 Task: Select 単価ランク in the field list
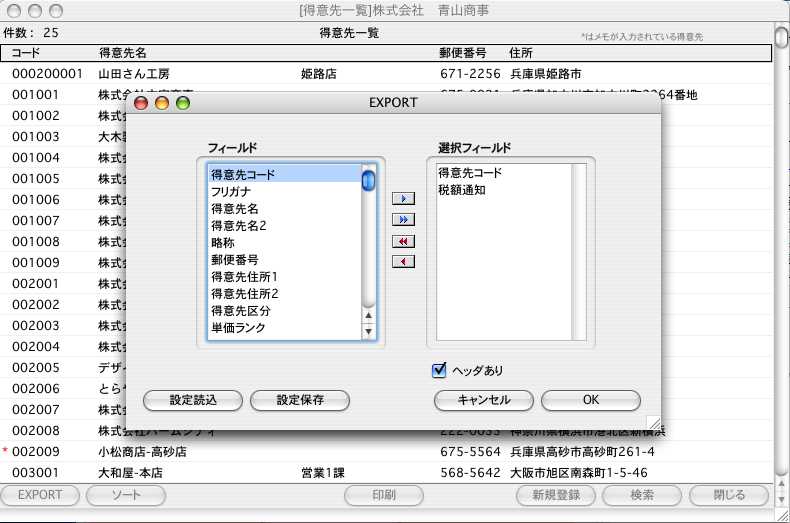pos(238,329)
